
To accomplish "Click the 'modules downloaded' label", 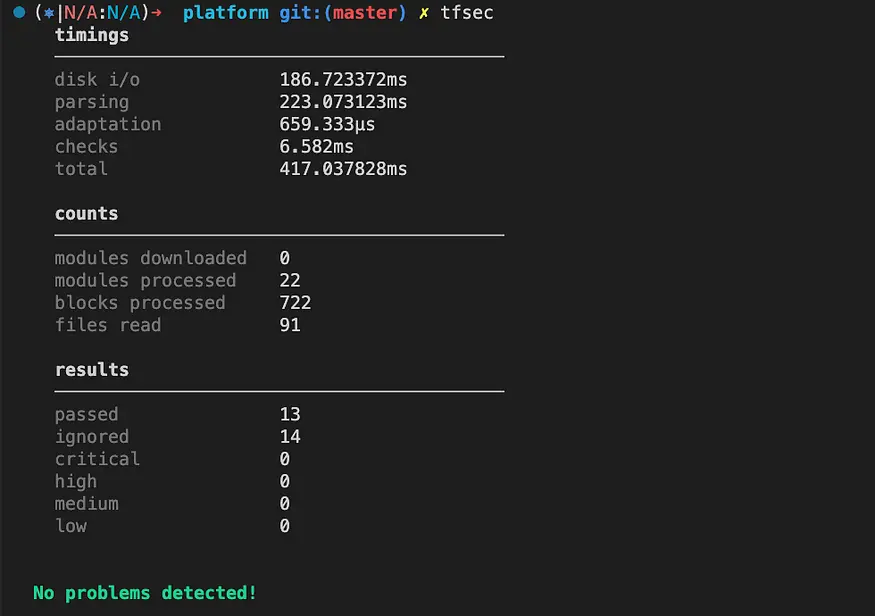I will tap(150, 258).
